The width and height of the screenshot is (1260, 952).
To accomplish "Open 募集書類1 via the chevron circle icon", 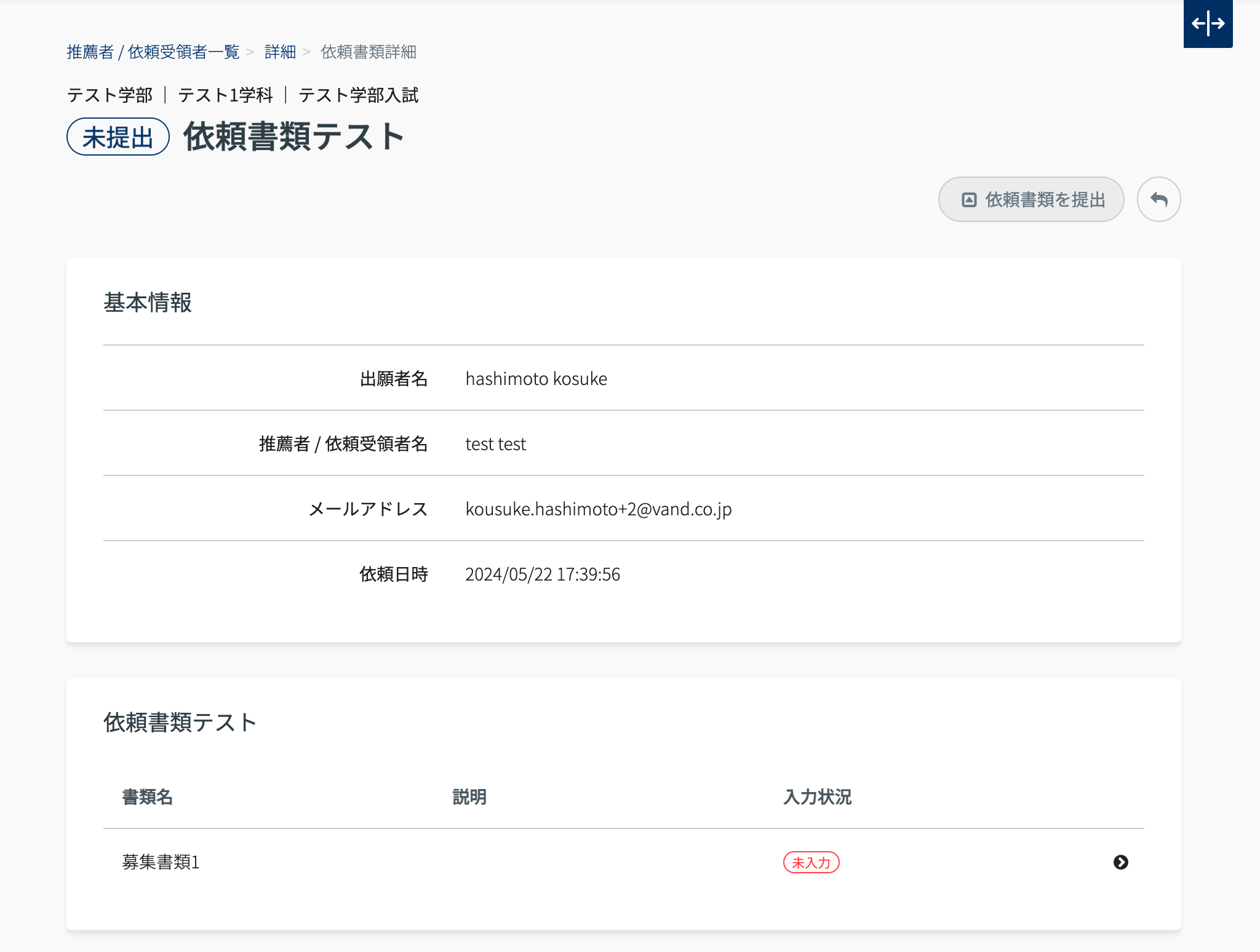I will [x=1120, y=862].
